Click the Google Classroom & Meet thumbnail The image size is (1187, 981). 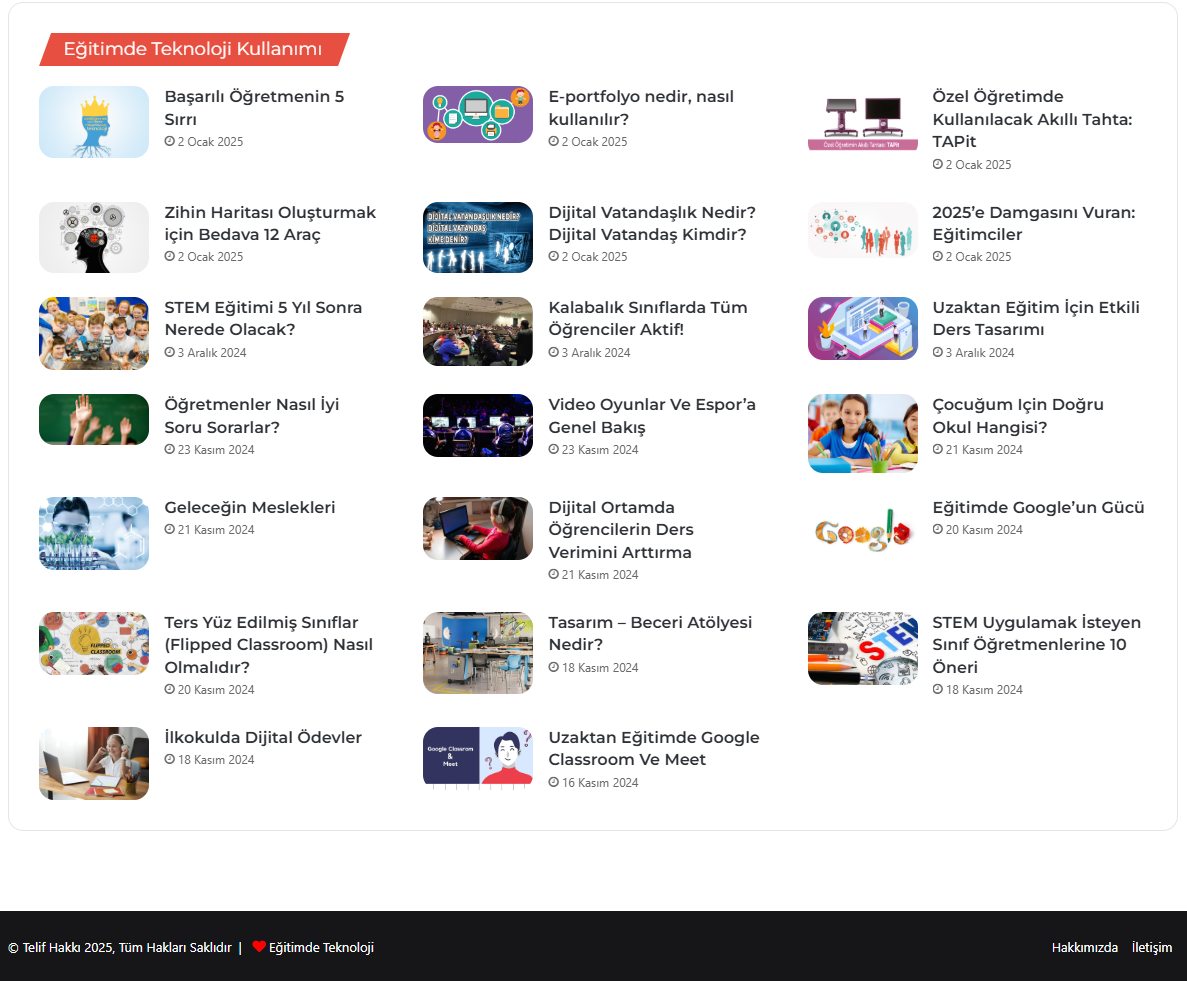[x=478, y=758]
